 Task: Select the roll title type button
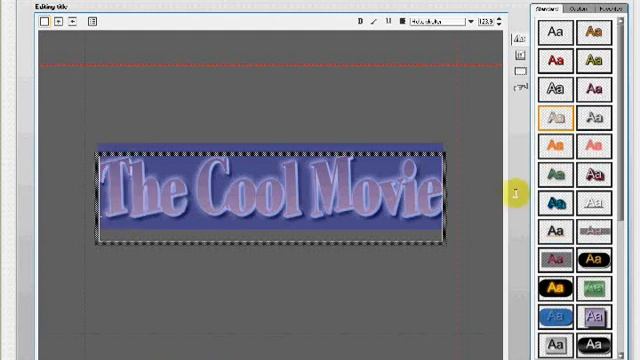click(58, 22)
